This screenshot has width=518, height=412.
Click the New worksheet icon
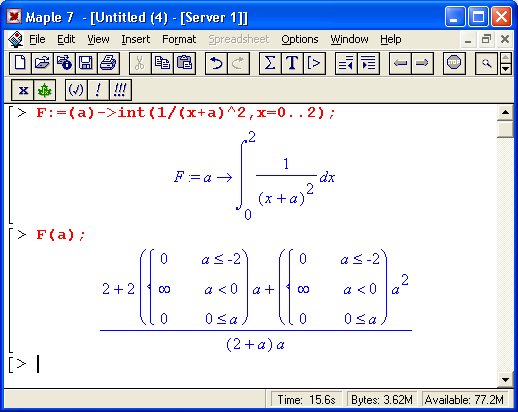pos(20,63)
